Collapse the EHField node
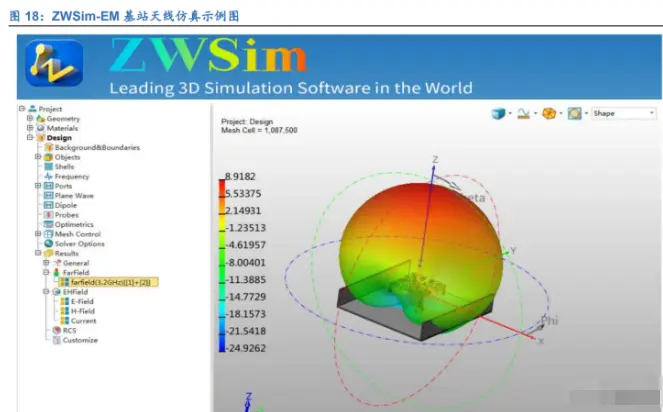 pos(46,292)
